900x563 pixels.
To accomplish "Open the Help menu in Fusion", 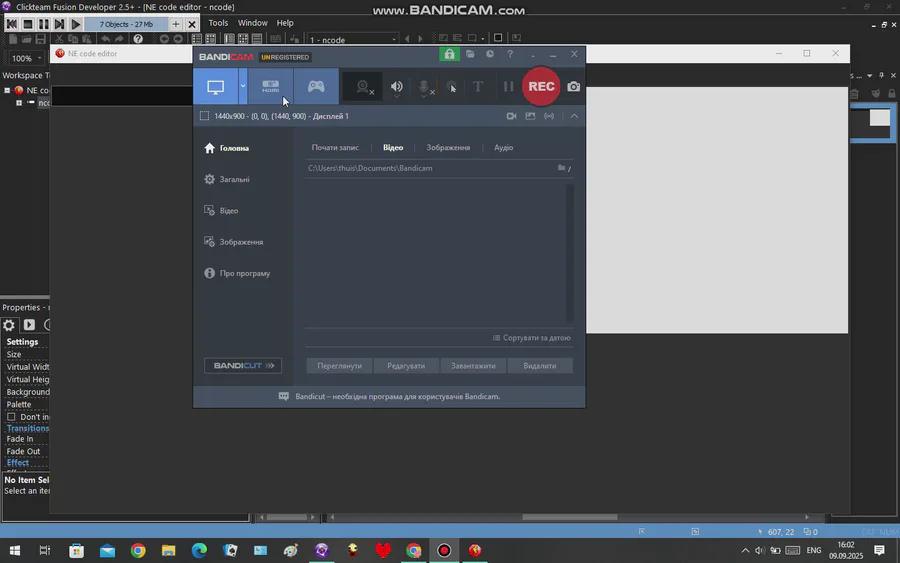I will tap(285, 23).
